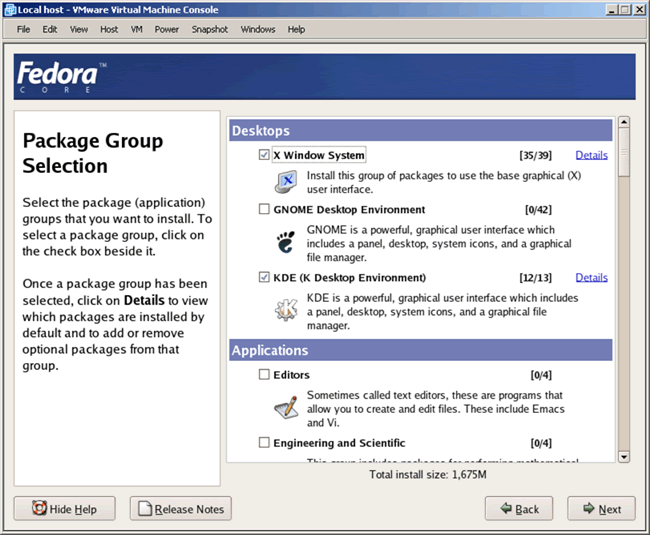
Task: Click the Editors notepad pencil icon
Action: click(x=287, y=407)
